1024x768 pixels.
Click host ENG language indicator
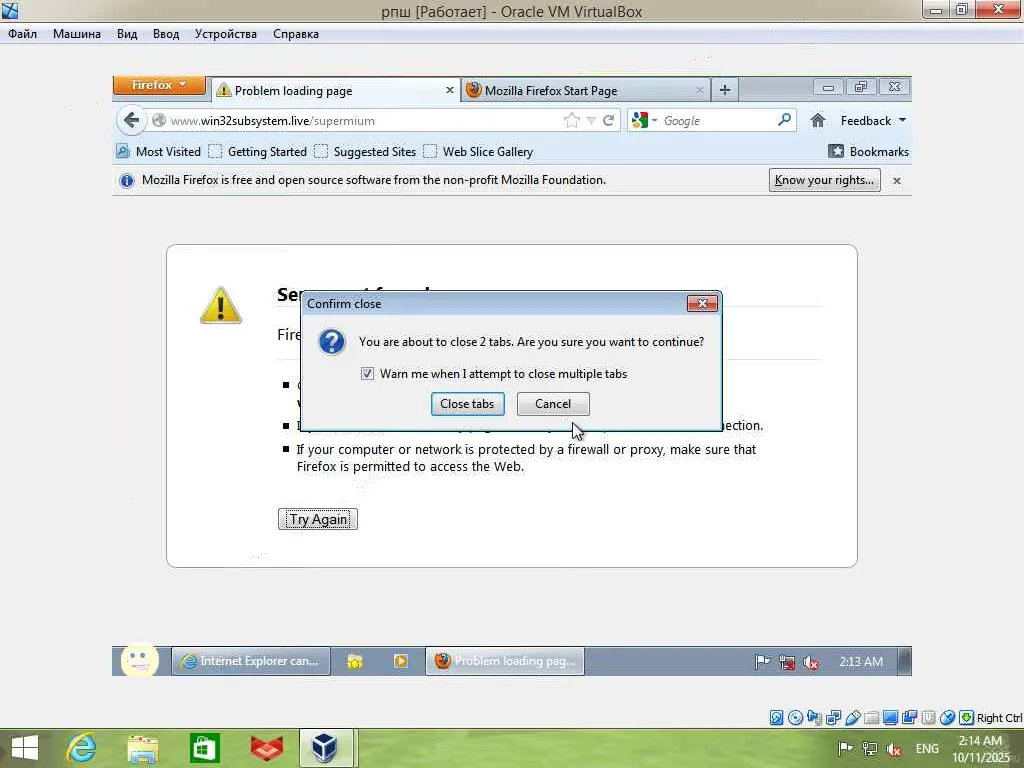pos(927,748)
